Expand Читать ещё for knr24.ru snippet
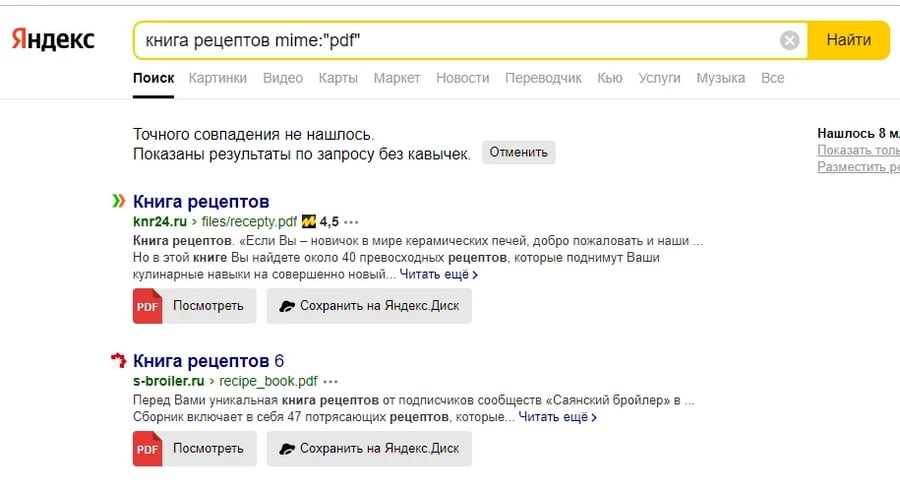The image size is (900, 491). pos(439,275)
